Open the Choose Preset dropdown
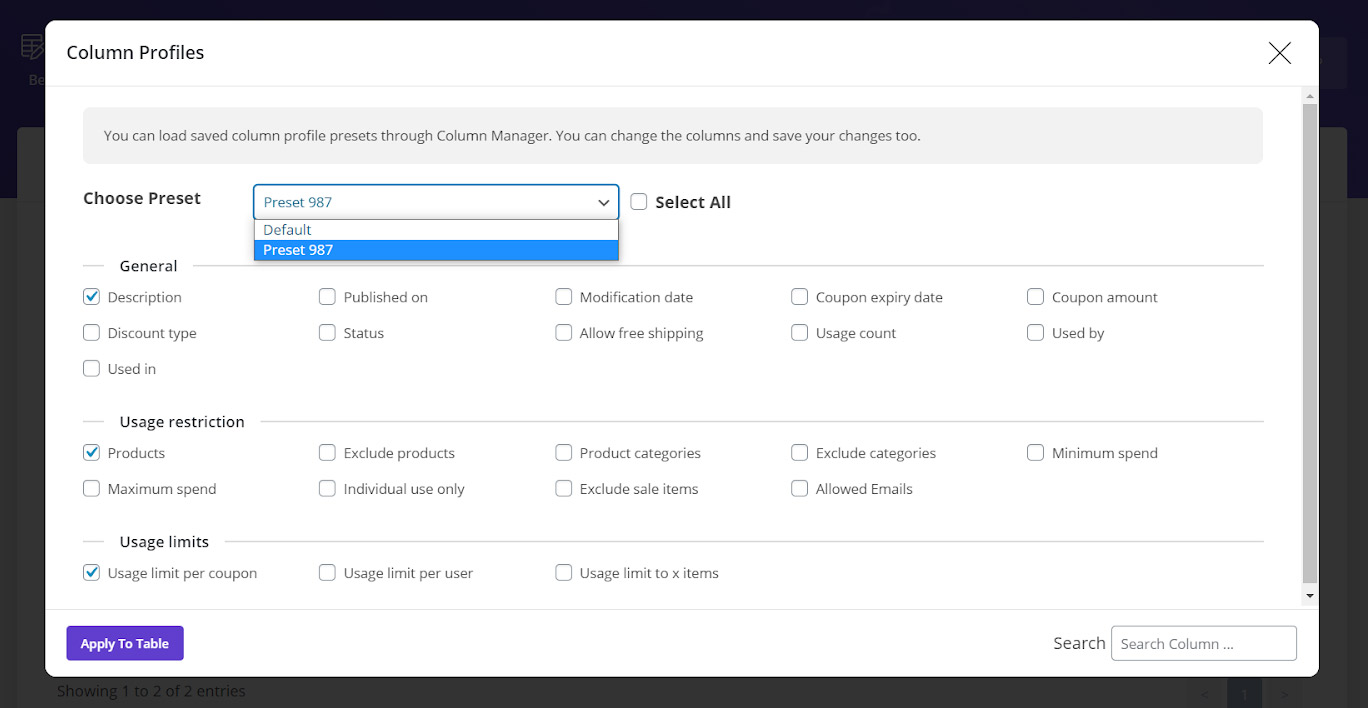This screenshot has height=708, width=1368. pyautogui.click(x=436, y=202)
